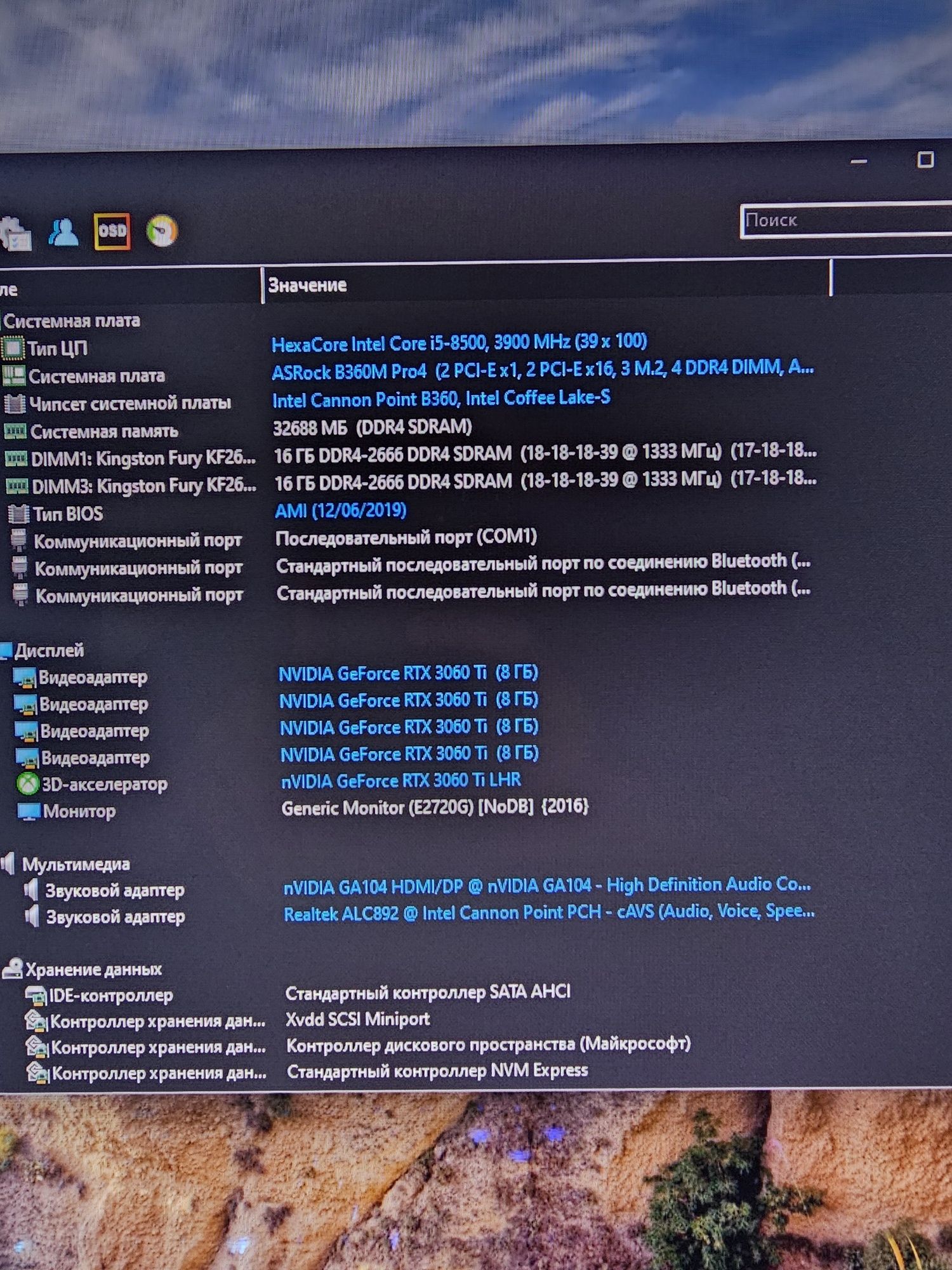Select the Тип BIOS field label
The height and width of the screenshot is (1270, 952).
pyautogui.click(x=68, y=513)
